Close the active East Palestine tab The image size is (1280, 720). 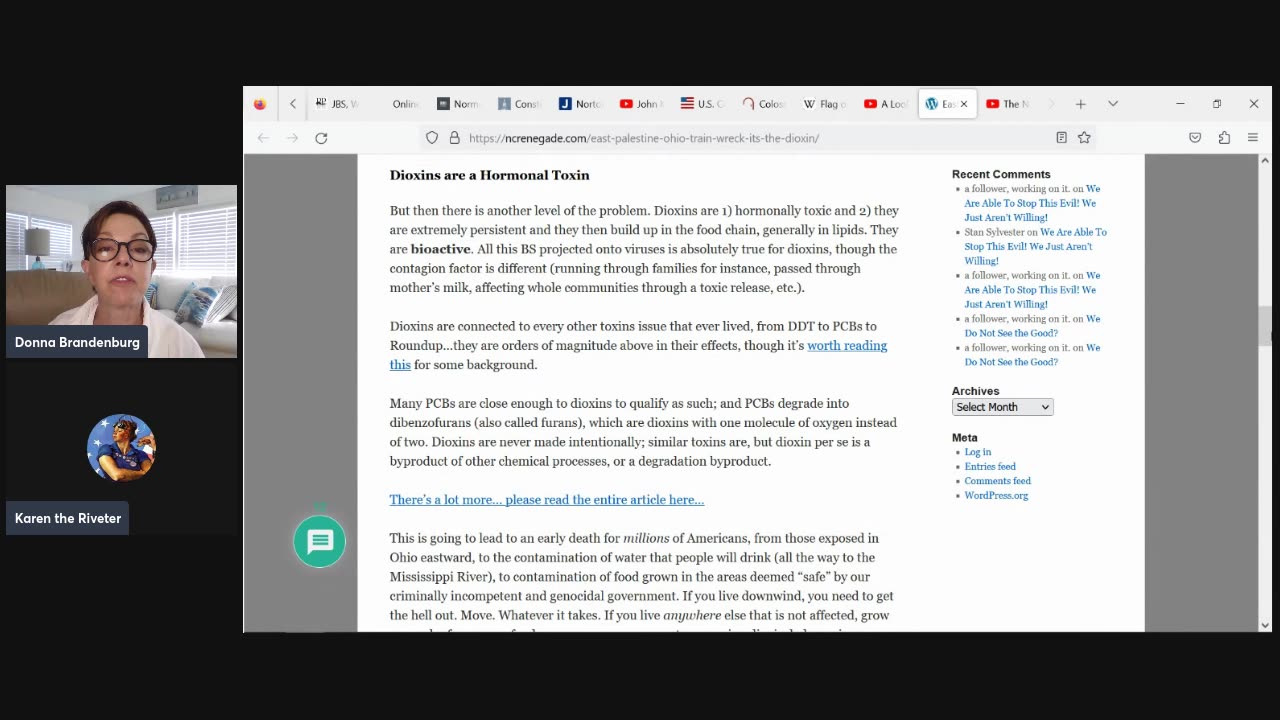tap(964, 104)
